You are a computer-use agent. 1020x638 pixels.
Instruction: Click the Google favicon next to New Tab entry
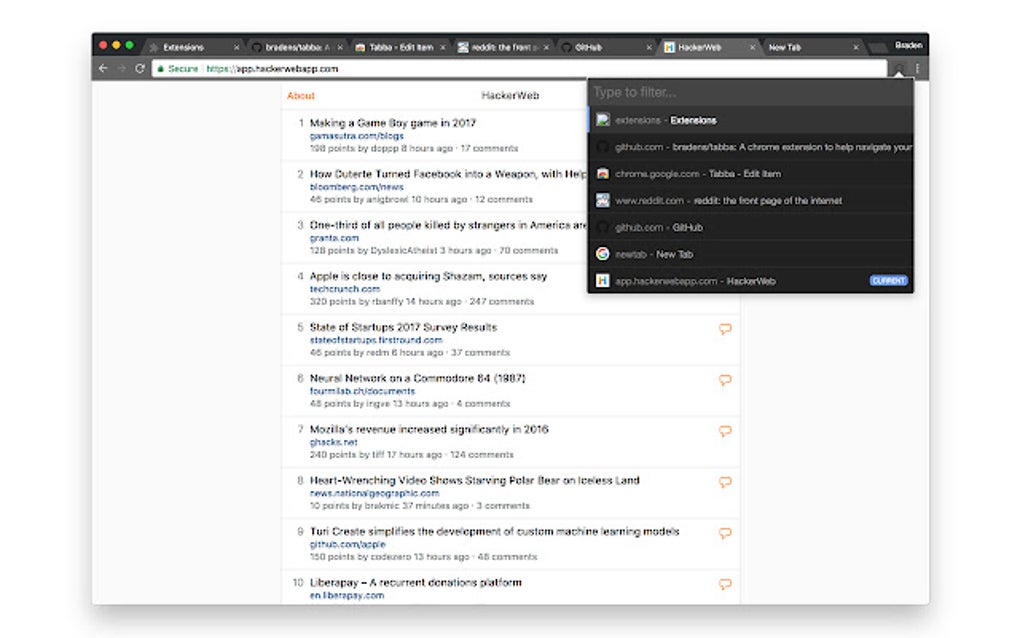click(603, 254)
